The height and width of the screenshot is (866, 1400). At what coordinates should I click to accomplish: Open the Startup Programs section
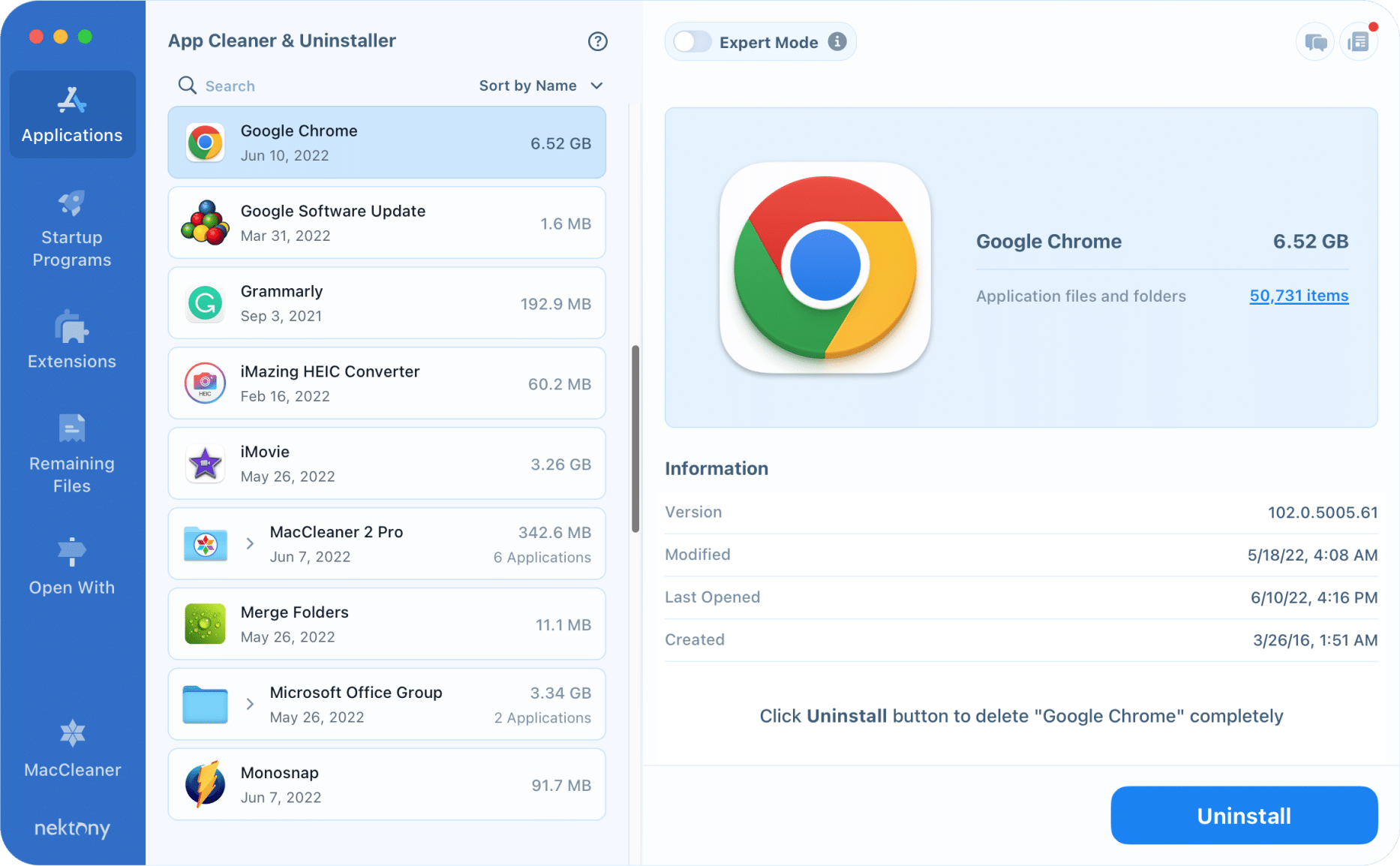(72, 229)
